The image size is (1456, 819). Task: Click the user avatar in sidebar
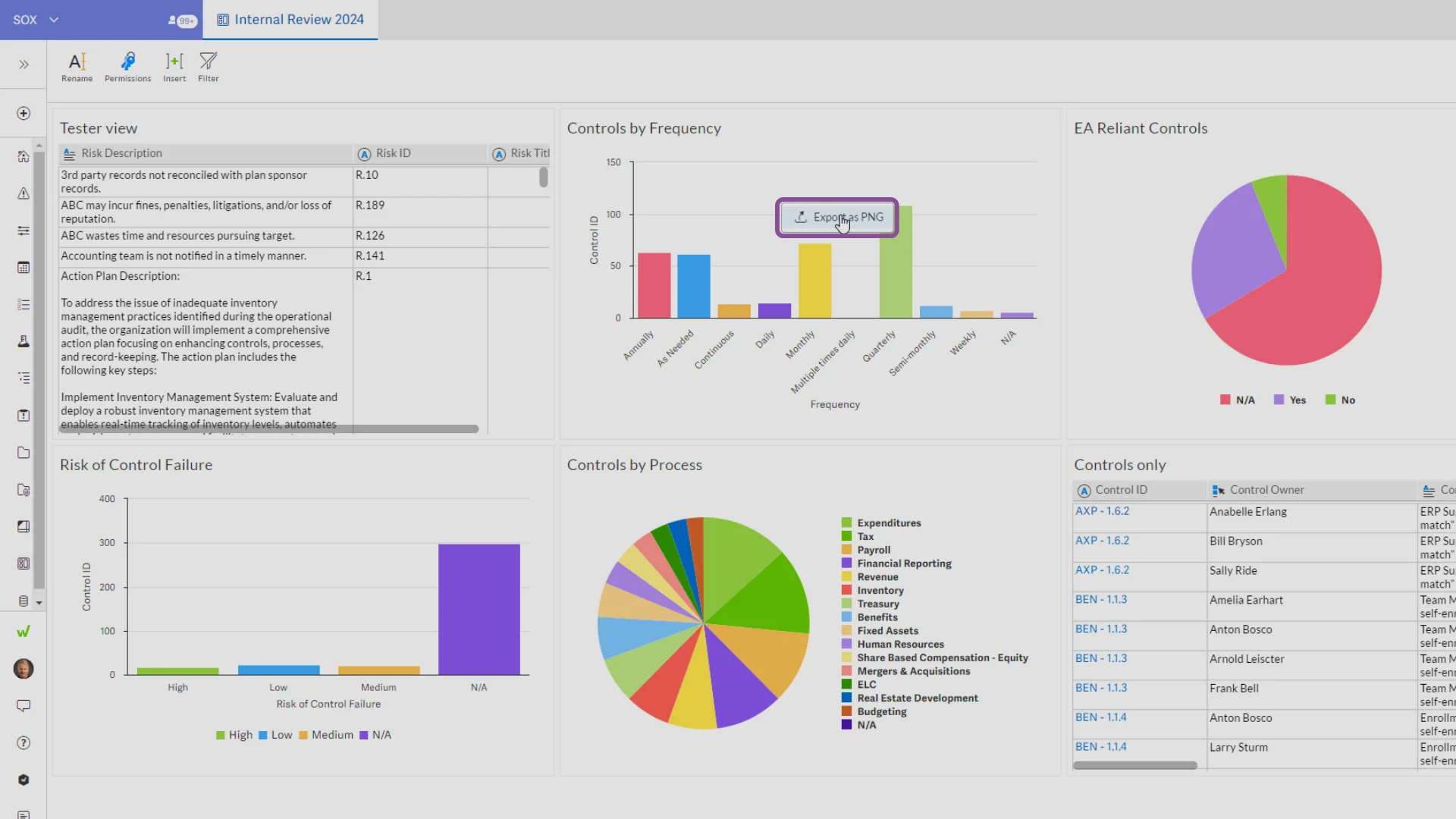coord(24,669)
